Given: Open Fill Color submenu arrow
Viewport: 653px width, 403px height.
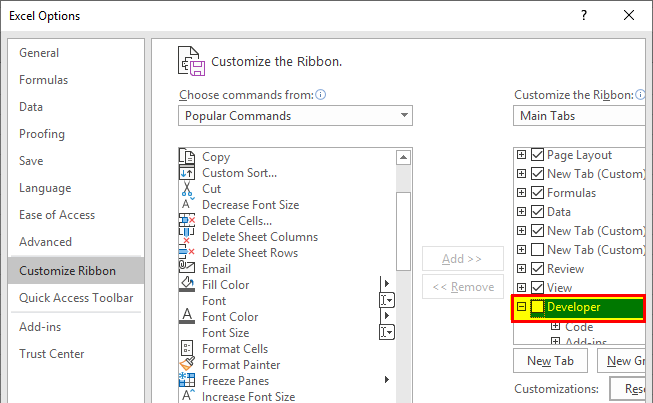Looking at the screenshot, I should click(x=386, y=284).
